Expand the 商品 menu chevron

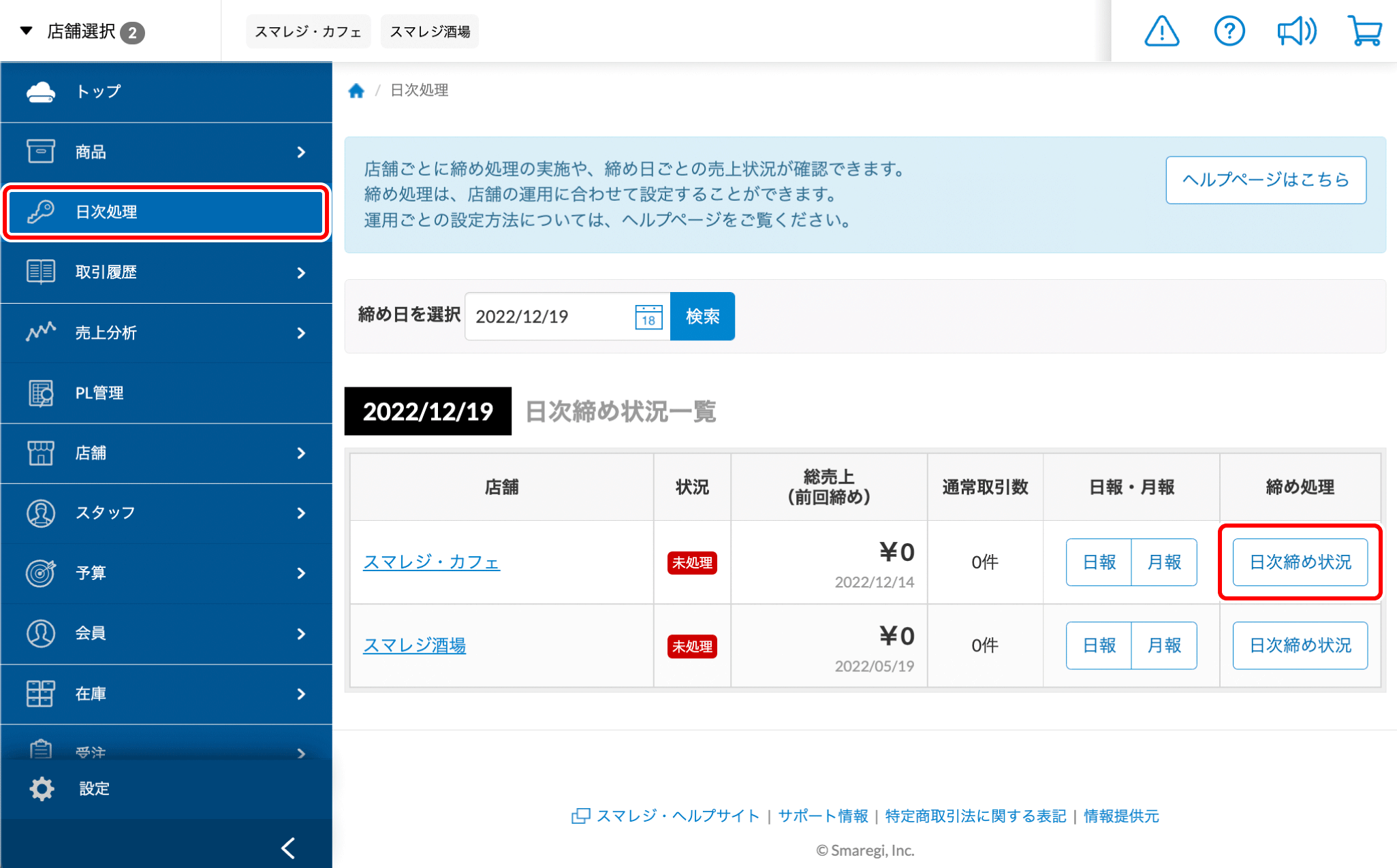pyautogui.click(x=301, y=152)
